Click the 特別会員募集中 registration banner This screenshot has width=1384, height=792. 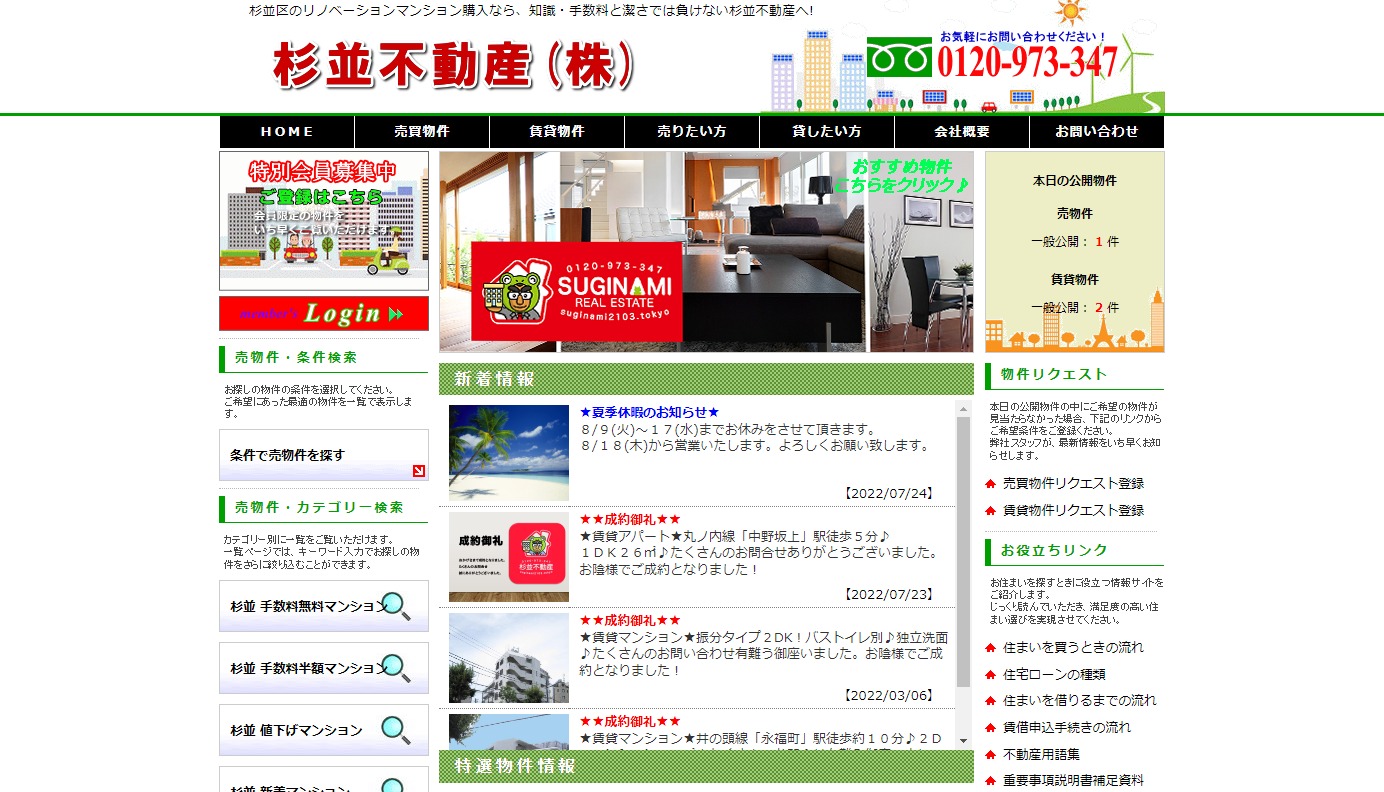click(x=324, y=221)
